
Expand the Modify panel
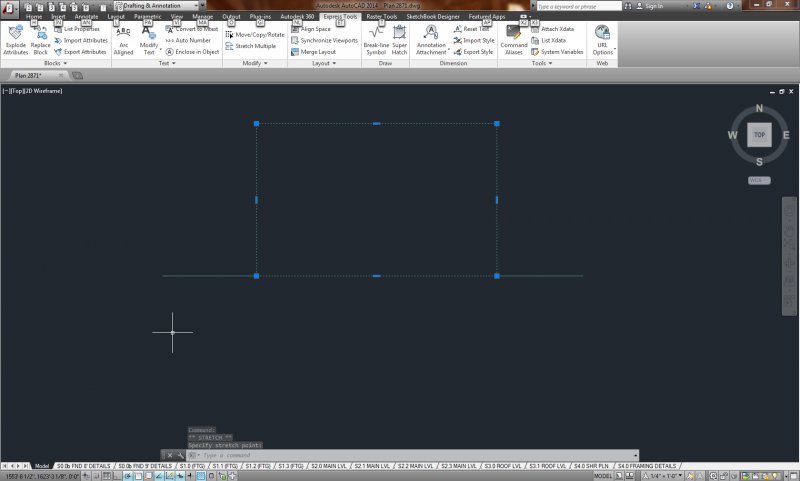255,63
